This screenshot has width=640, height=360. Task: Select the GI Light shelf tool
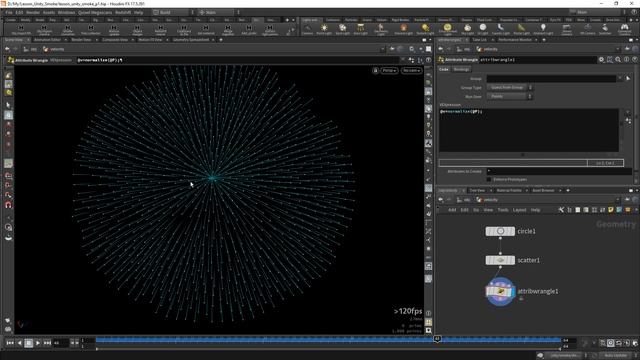(x=483, y=29)
